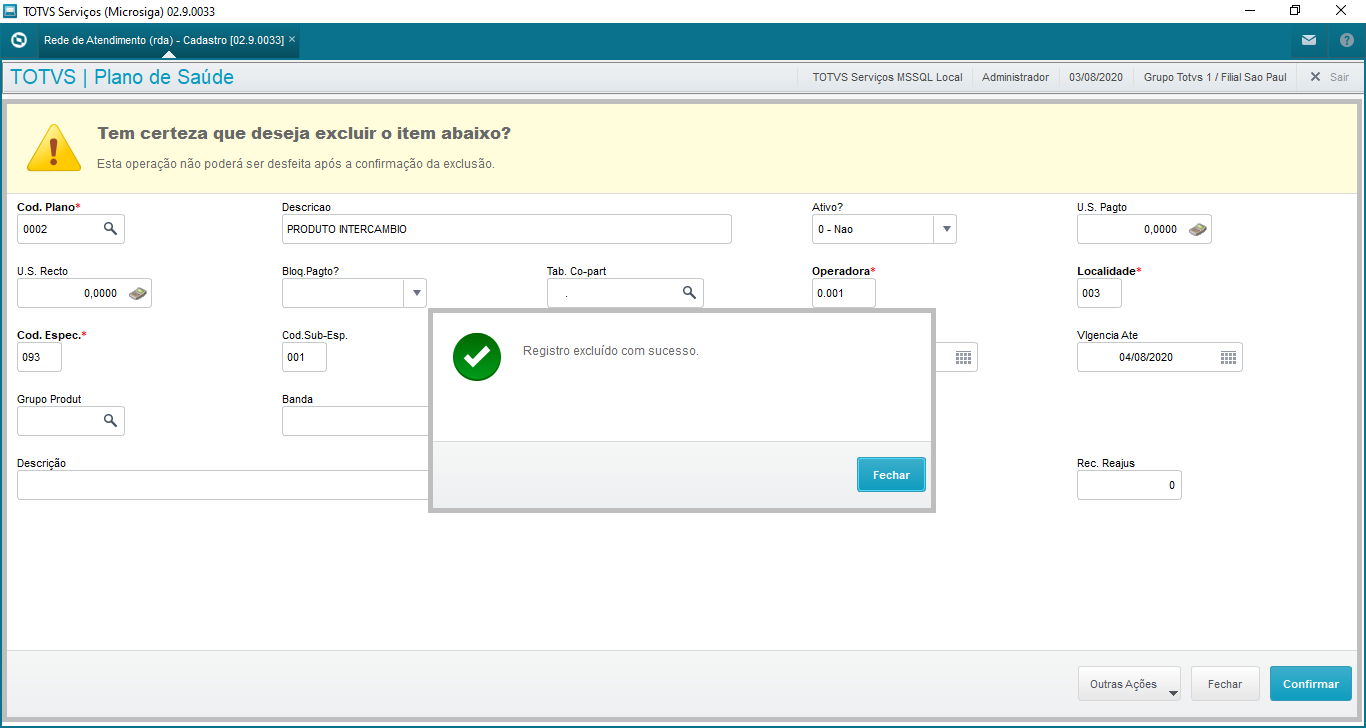This screenshot has height=728, width=1366.
Task: Open the help question mark icon
Action: [x=1346, y=41]
